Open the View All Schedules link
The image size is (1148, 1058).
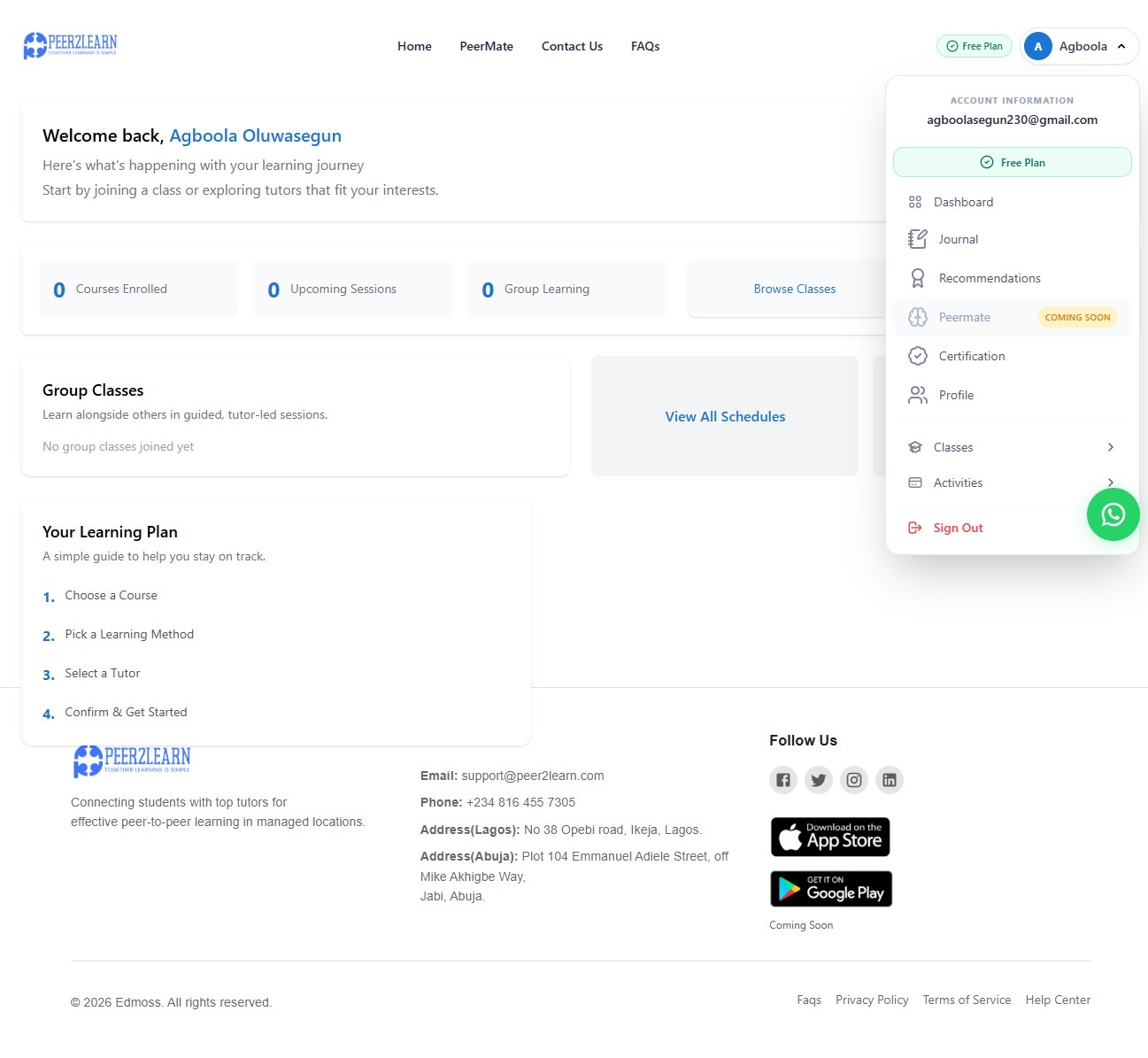[x=725, y=416]
